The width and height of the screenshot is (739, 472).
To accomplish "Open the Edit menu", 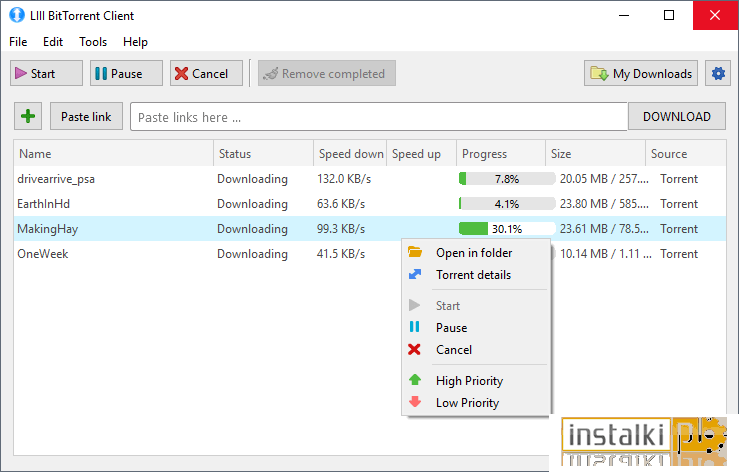I will click(x=53, y=42).
